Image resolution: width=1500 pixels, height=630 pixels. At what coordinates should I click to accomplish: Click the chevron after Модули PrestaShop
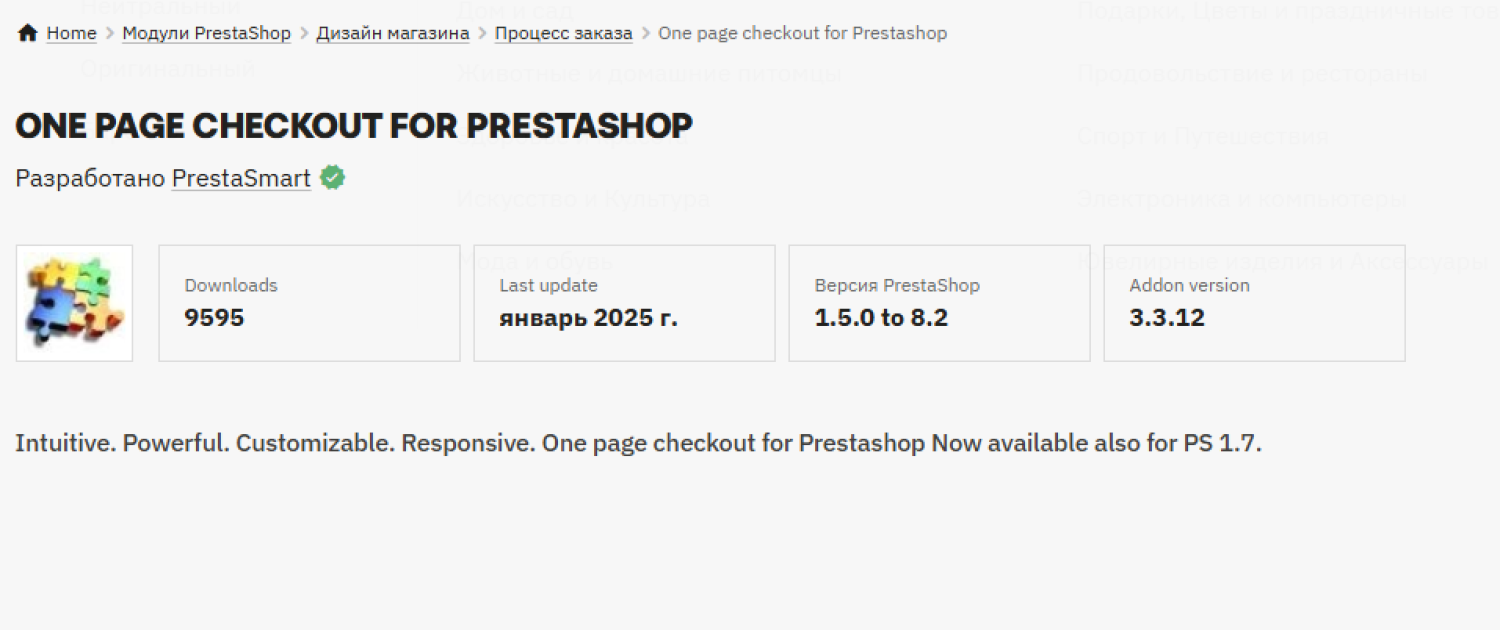click(304, 33)
